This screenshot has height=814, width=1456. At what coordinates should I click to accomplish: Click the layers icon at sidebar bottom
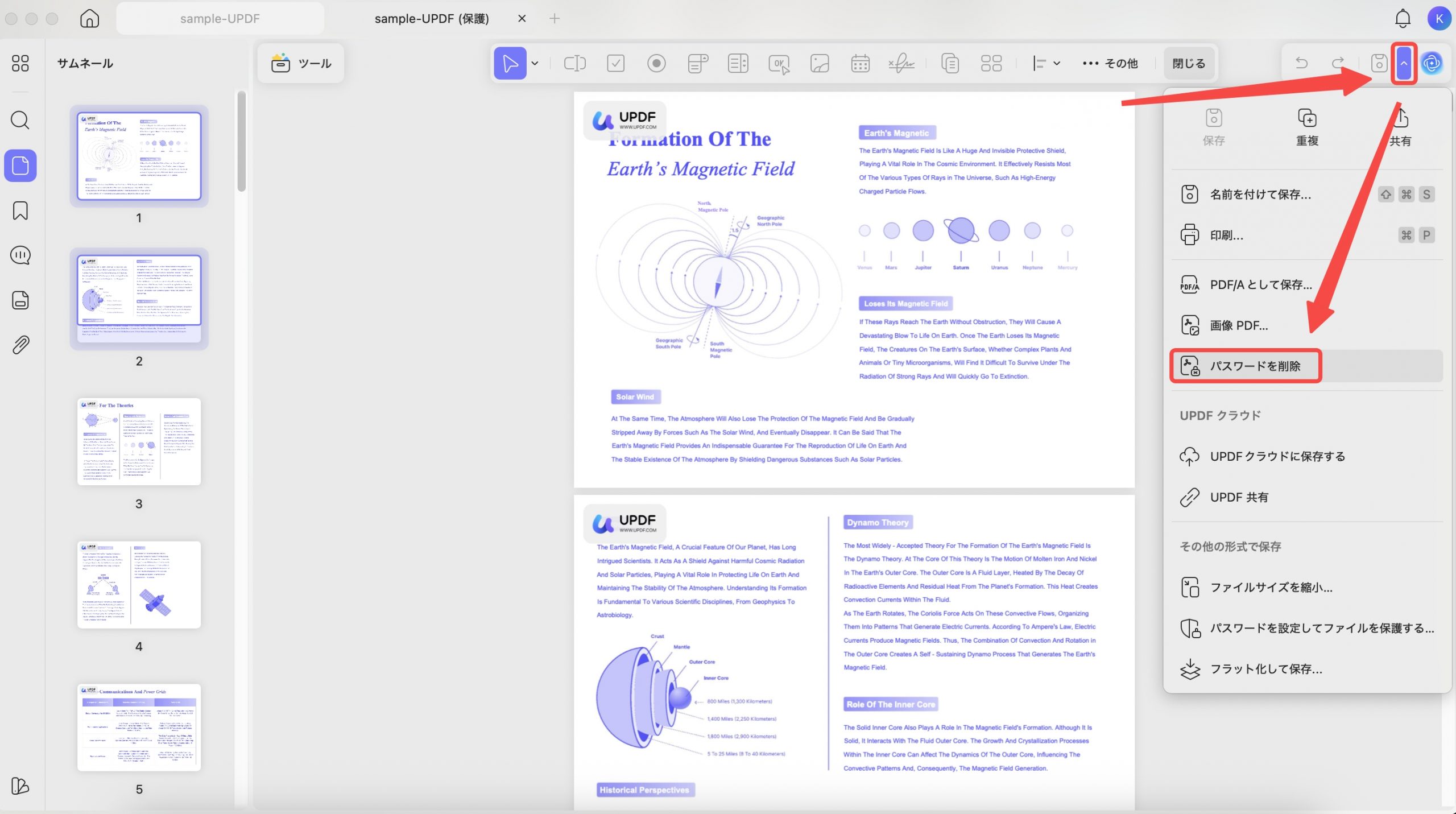(x=20, y=786)
